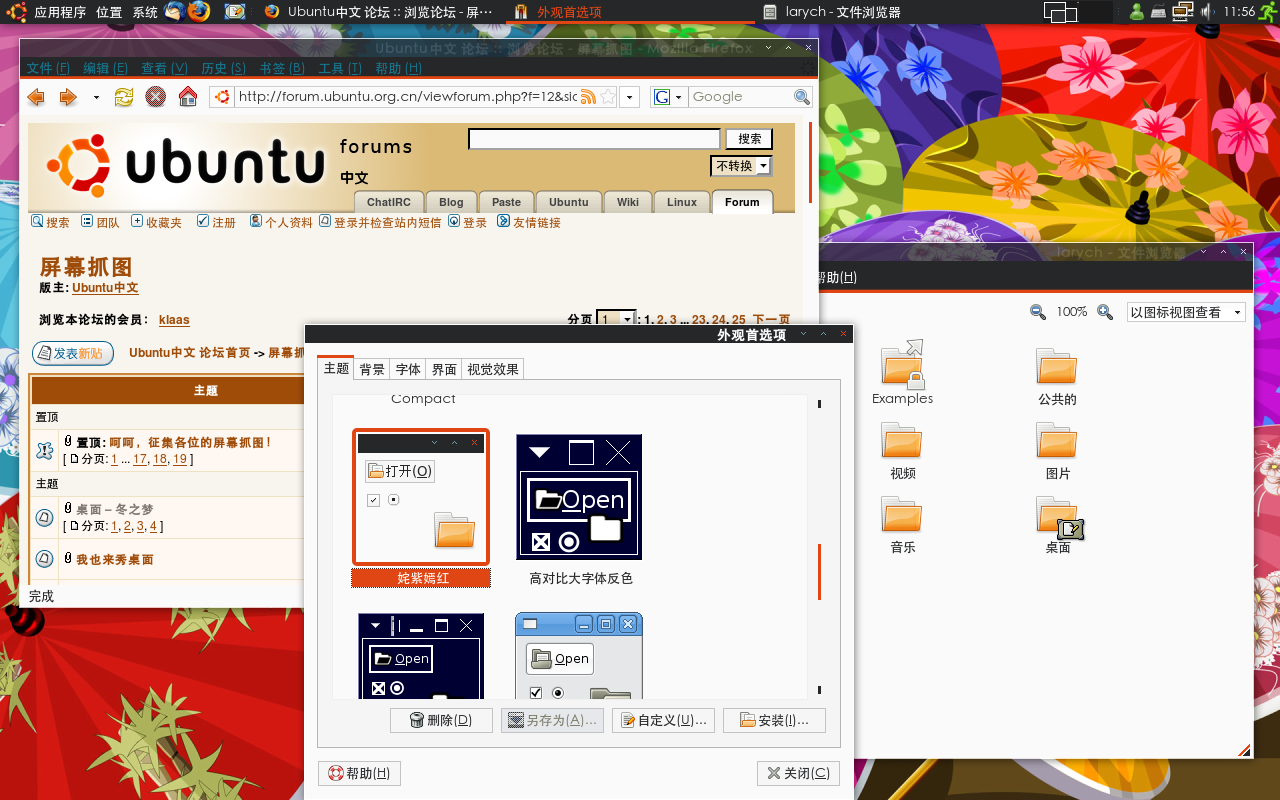Viewport: 1280px width, 800px height.
Task: Click the magnifier in the Google search box
Action: coord(802,97)
